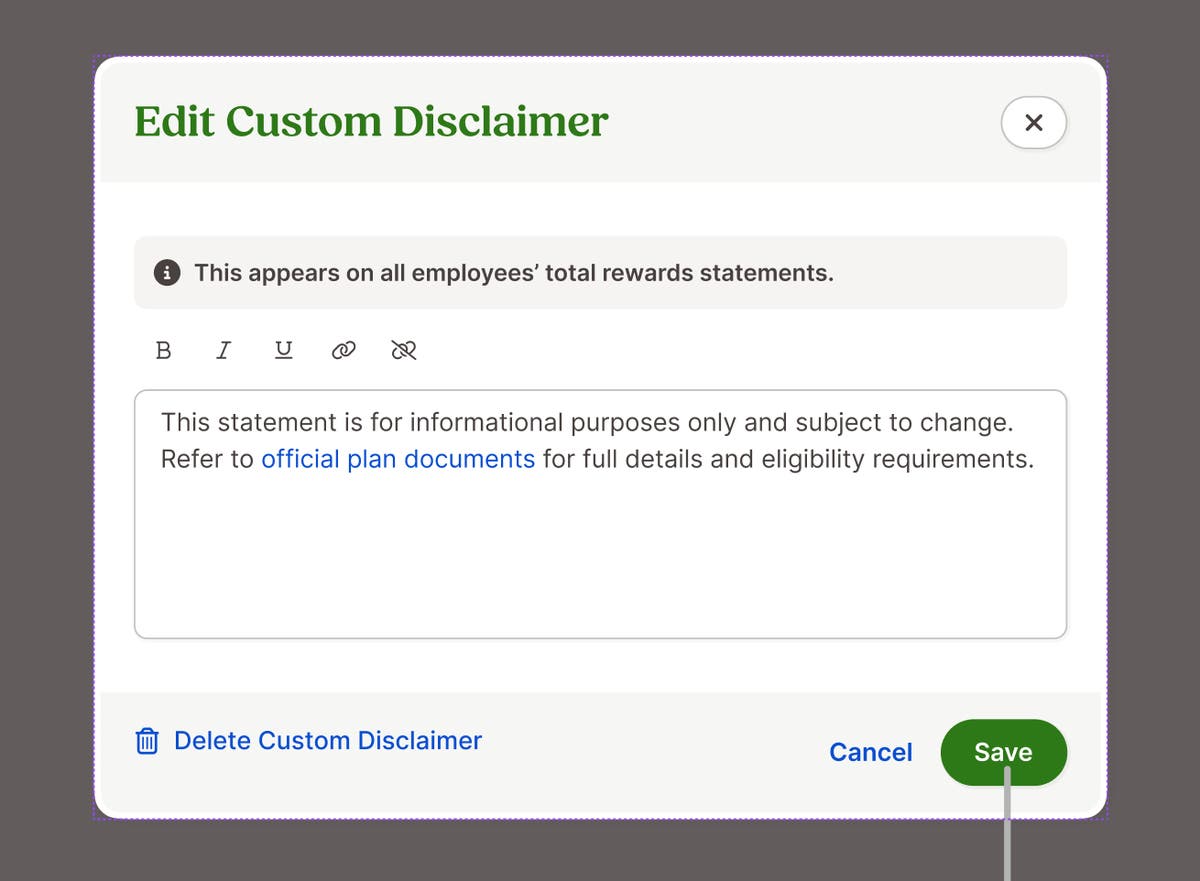Viewport: 1200px width, 881px height.
Task: Dismiss the Edit Custom Disclaimer dialog
Action: 1033,122
